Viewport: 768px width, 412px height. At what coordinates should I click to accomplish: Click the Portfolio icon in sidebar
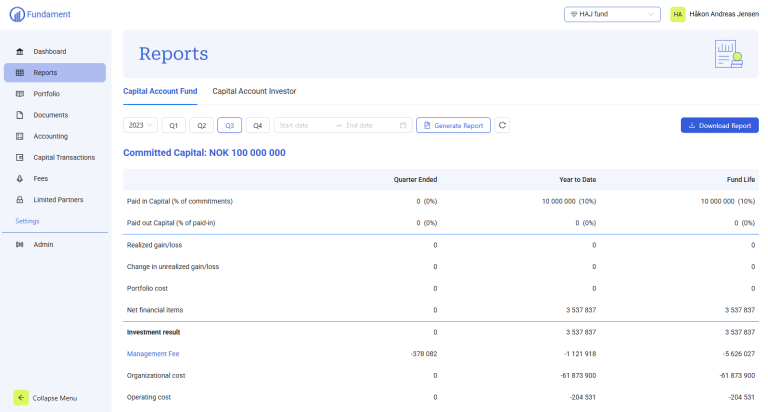pyautogui.click(x=20, y=94)
